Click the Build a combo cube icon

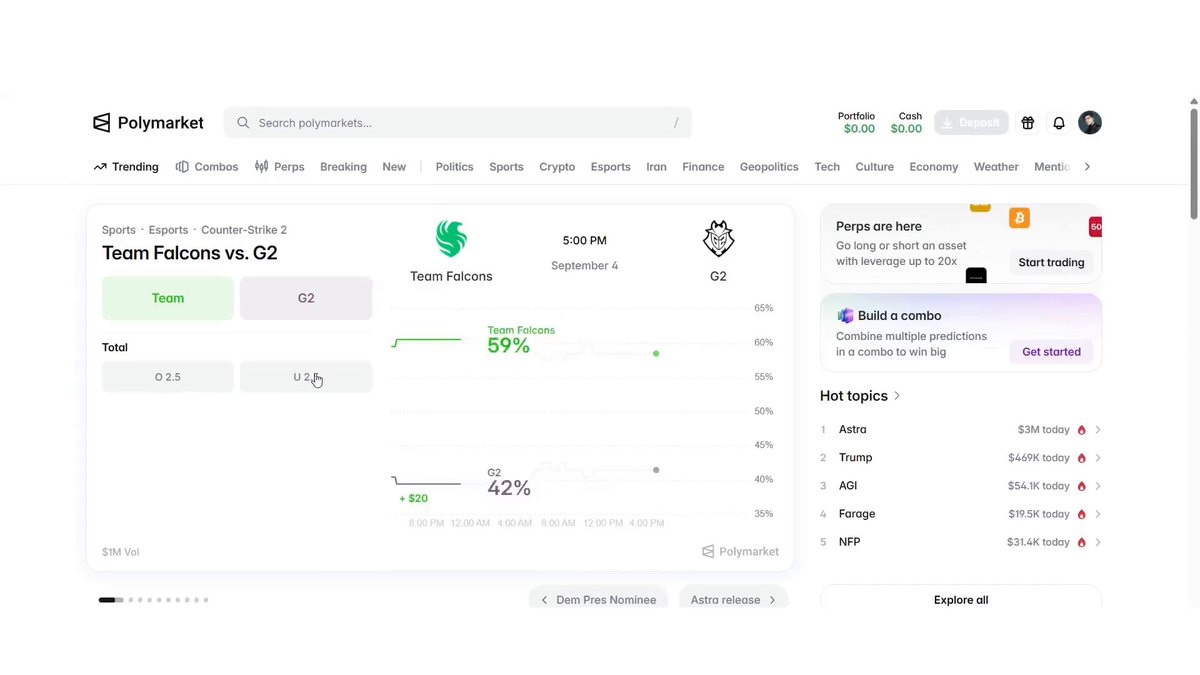[845, 316]
